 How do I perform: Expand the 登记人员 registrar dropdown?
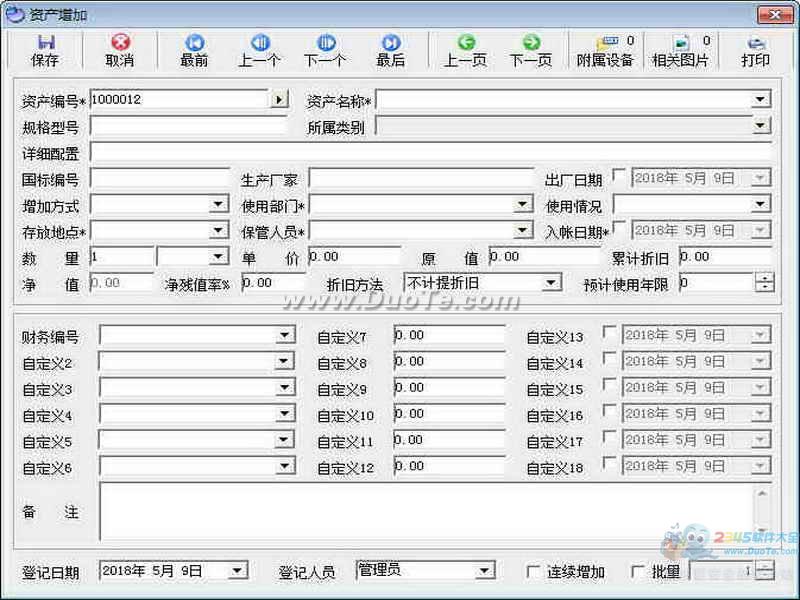[485, 571]
